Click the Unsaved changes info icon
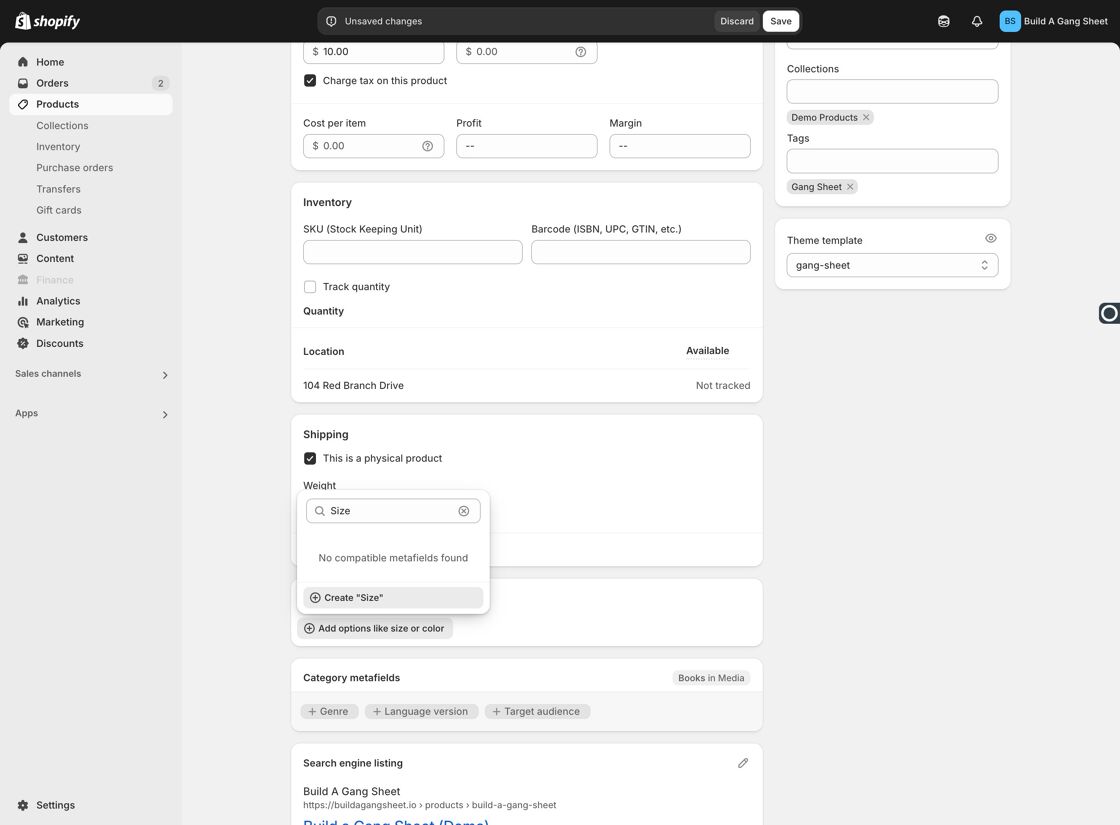The height and width of the screenshot is (825, 1120). (x=331, y=21)
